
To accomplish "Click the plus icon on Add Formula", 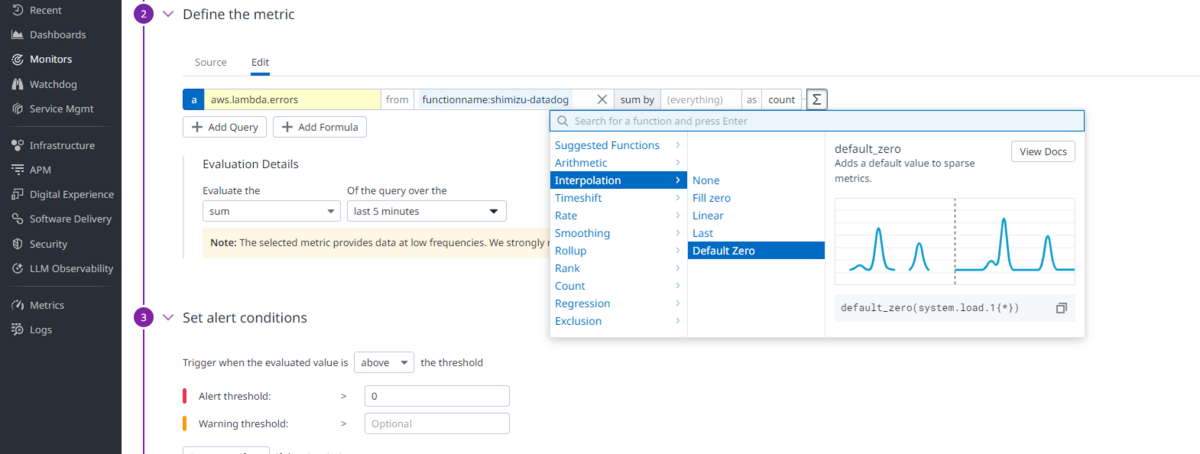I will coord(286,127).
